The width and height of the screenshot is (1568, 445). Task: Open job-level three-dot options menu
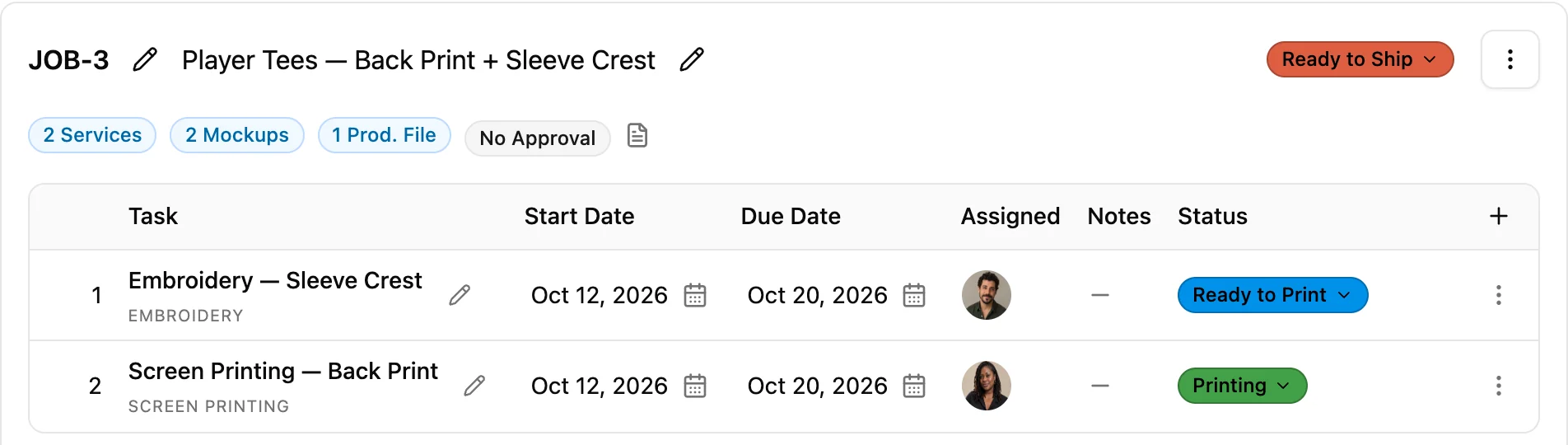[1510, 59]
